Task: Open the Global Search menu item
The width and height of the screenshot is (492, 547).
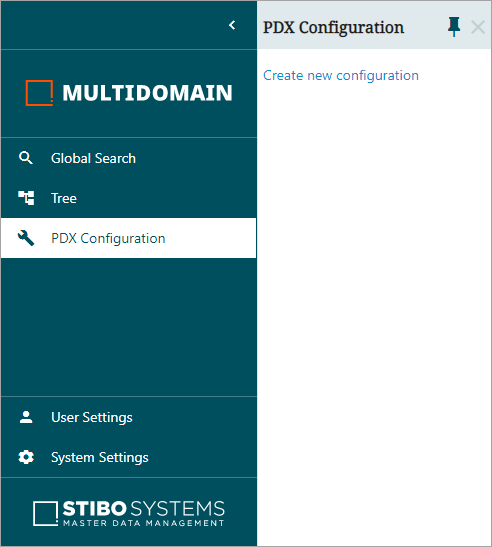Action: (128, 158)
